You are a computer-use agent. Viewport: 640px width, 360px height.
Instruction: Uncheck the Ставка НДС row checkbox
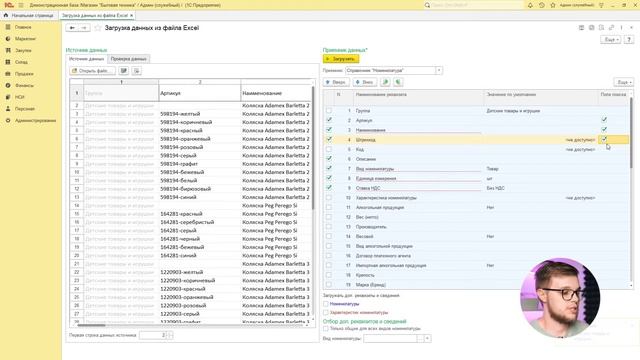pyautogui.click(x=329, y=188)
